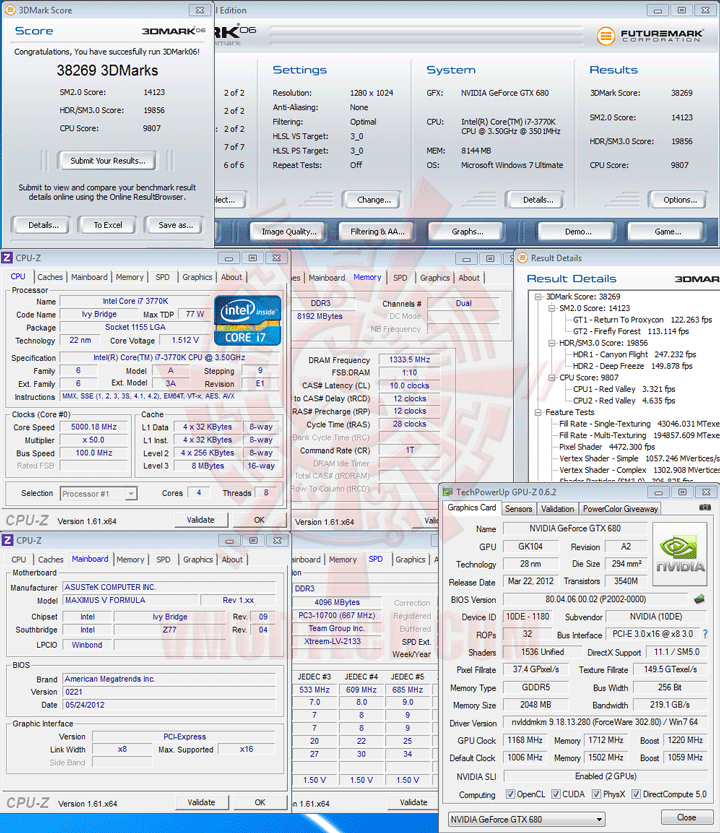Viewport: 720px width, 833px height.
Task: Click Submit Your Results button
Action: [107, 160]
